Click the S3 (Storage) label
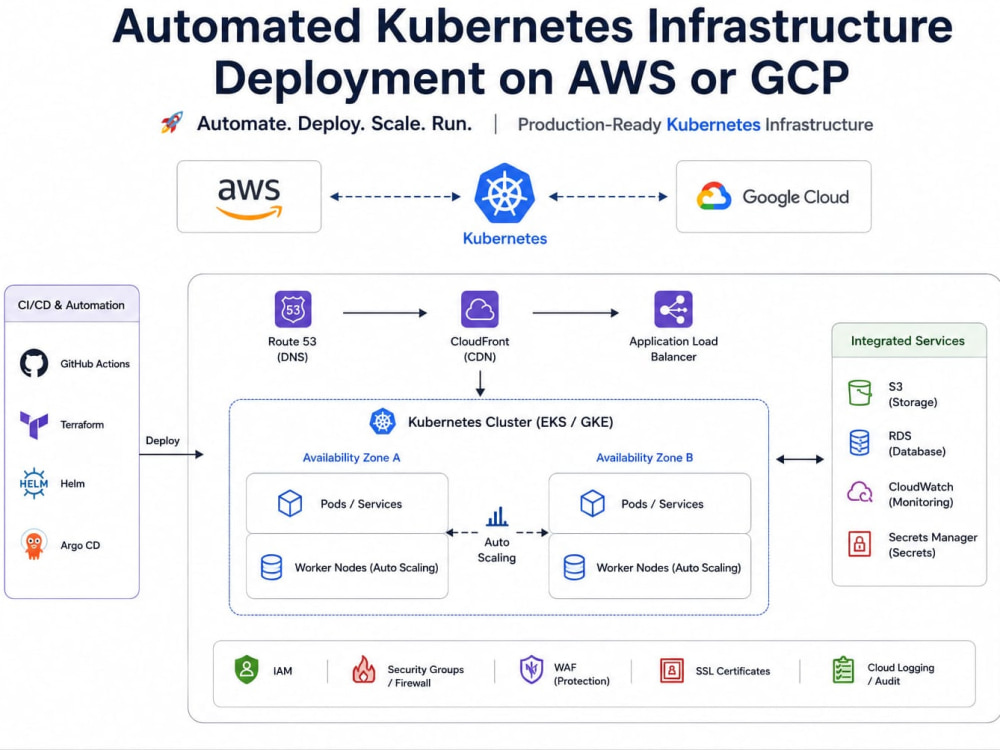Image resolution: width=1000 pixels, height=750 pixels. tap(913, 394)
